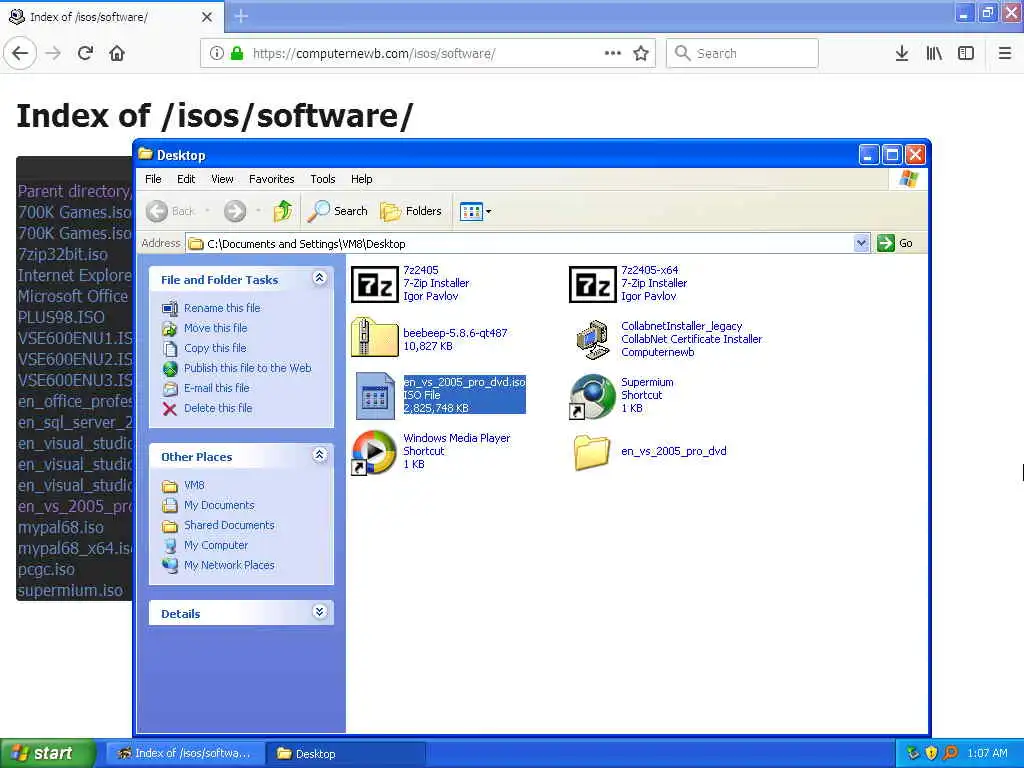Switch to the Desktop taskbar button
This screenshot has height=768, width=1024.
tap(345, 754)
